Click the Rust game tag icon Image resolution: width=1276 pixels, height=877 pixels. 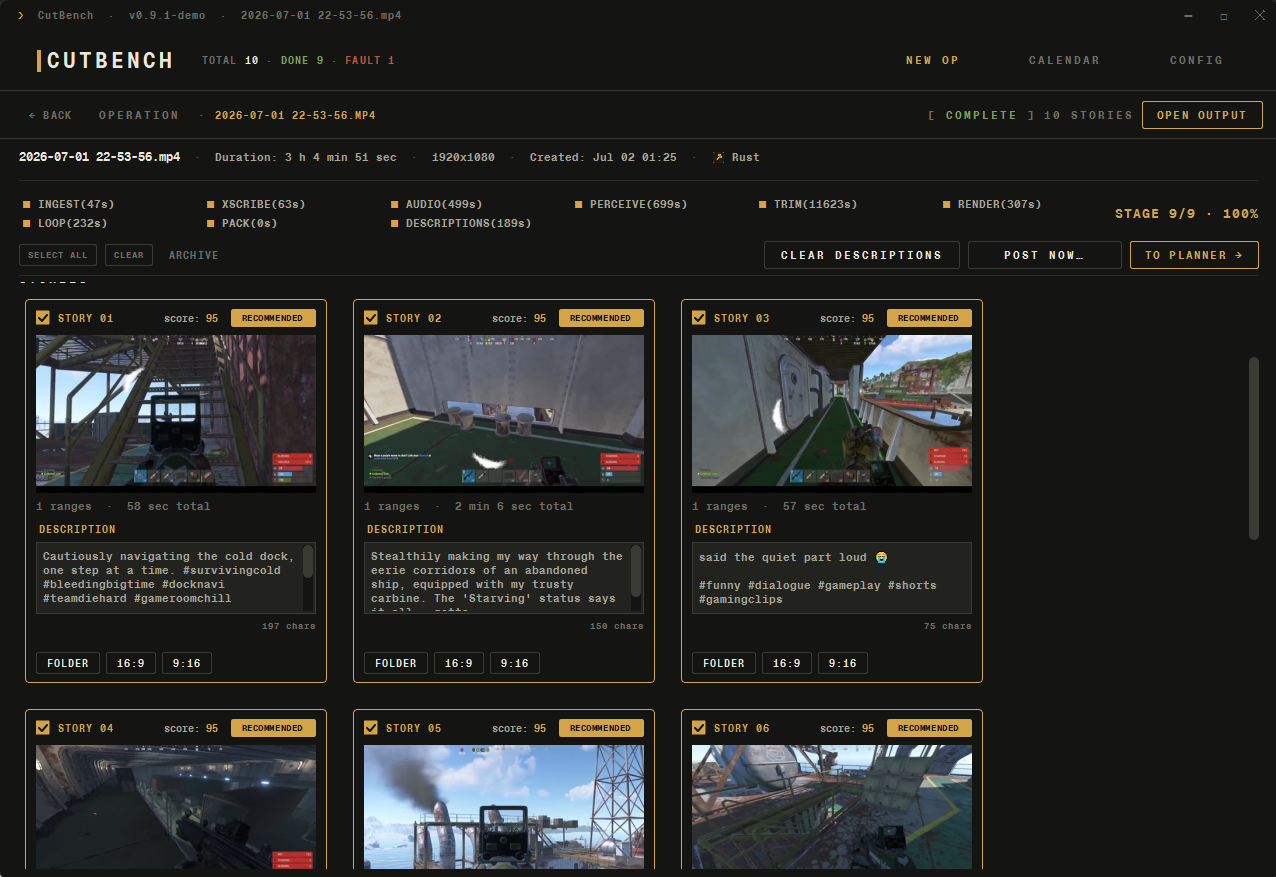(718, 157)
